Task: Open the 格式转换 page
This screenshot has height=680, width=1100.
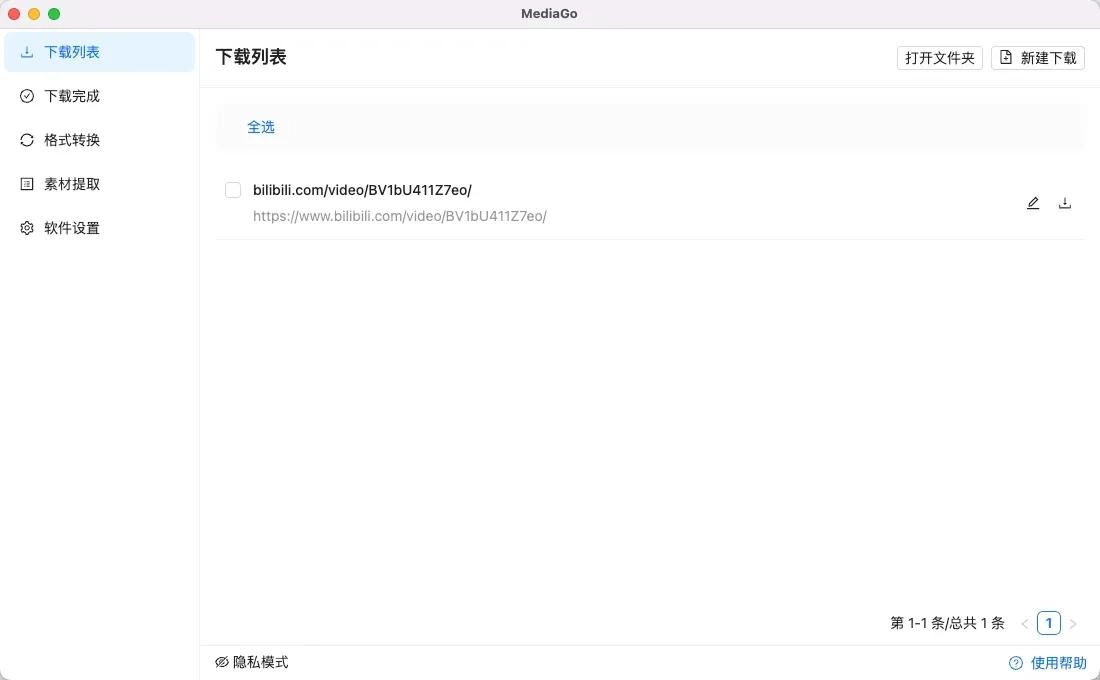Action: click(99, 140)
